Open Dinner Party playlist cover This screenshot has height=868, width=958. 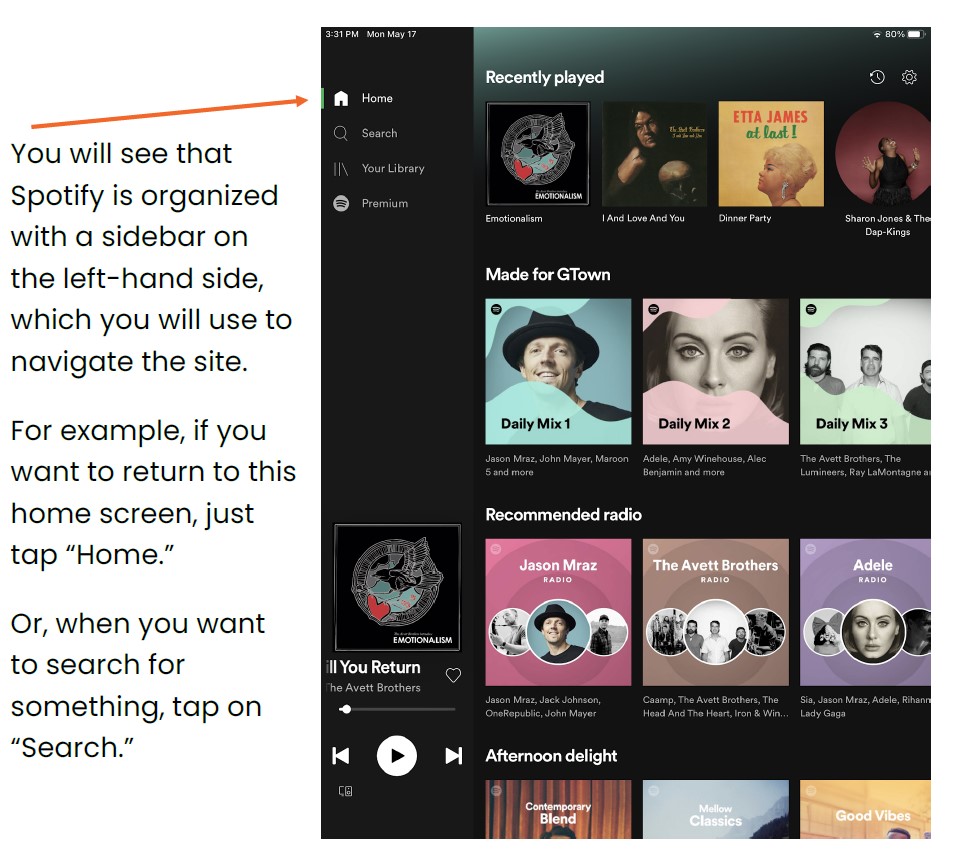point(771,154)
